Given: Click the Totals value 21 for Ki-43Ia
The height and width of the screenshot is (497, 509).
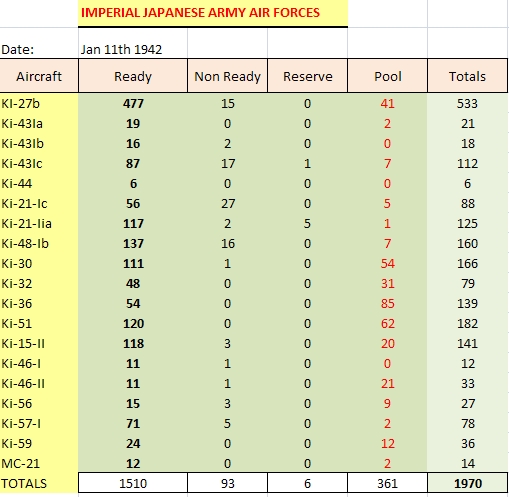Looking at the screenshot, I should click(x=467, y=124).
